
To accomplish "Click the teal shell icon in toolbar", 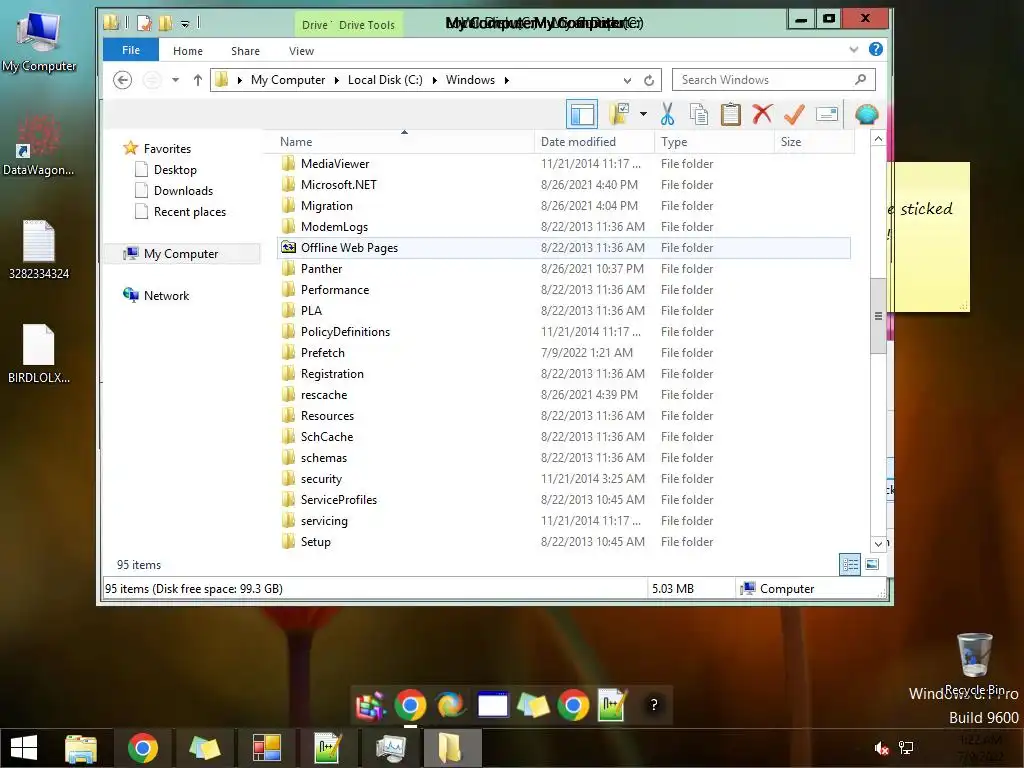I will tap(867, 114).
